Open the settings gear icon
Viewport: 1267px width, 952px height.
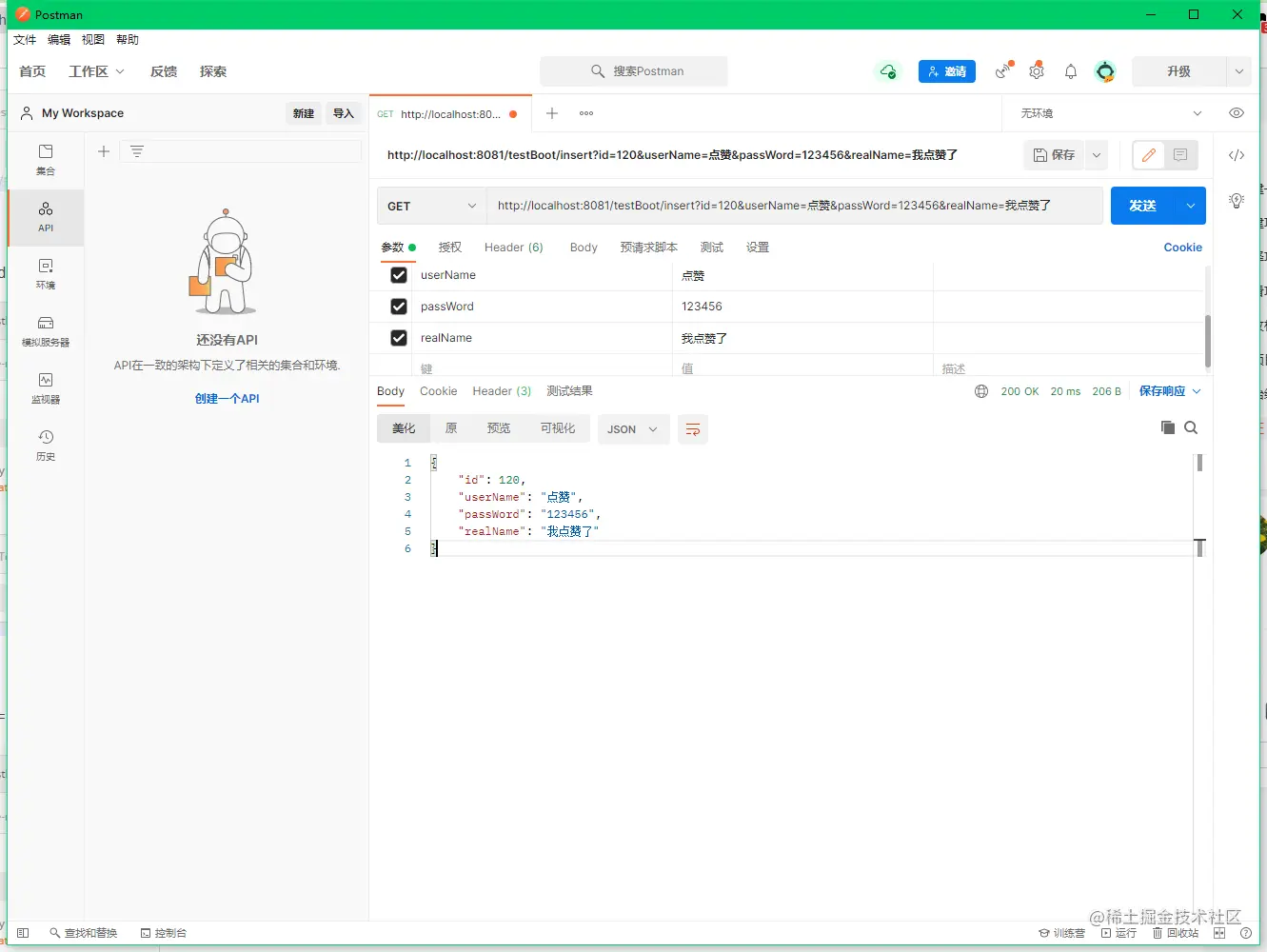point(1037,71)
